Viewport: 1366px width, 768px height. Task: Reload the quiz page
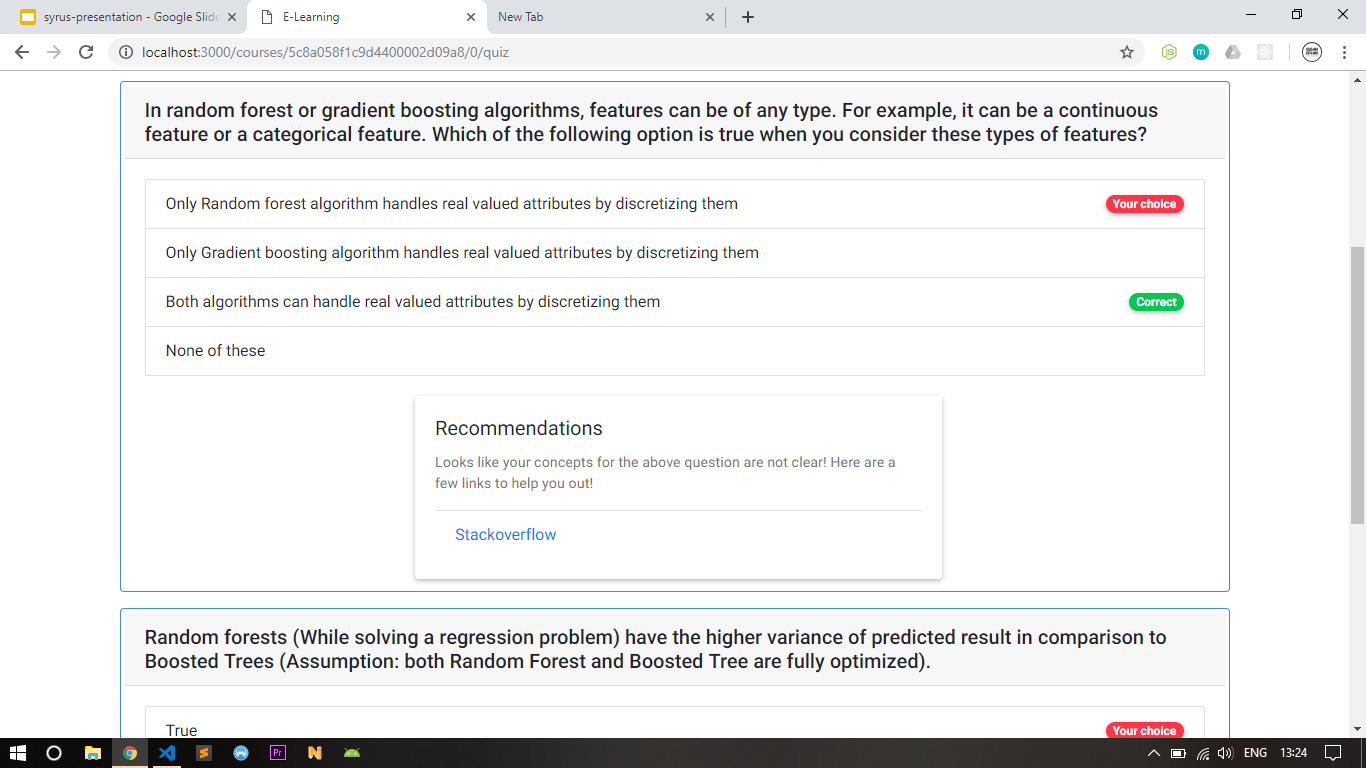(x=86, y=52)
